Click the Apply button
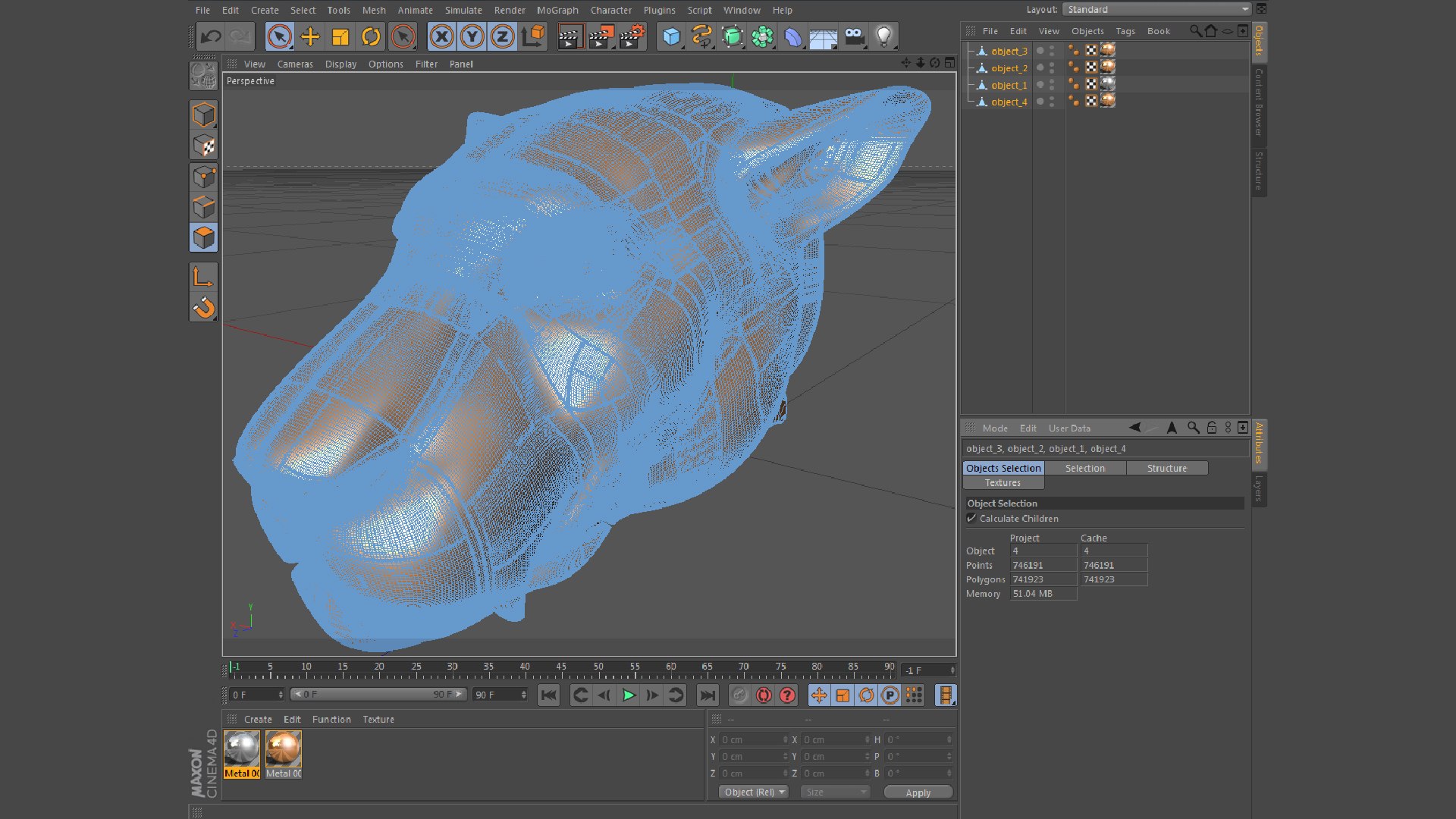 918,792
